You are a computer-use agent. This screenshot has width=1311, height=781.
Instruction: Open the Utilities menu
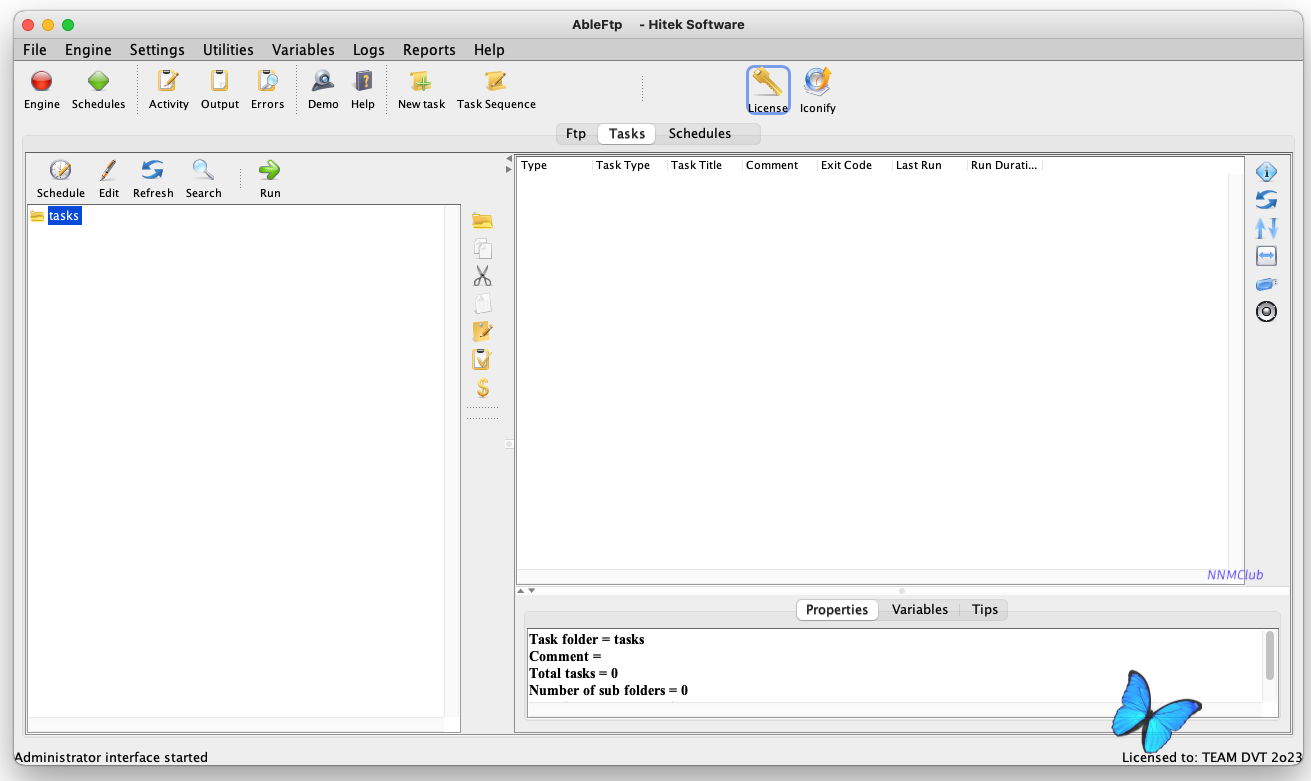click(x=228, y=50)
